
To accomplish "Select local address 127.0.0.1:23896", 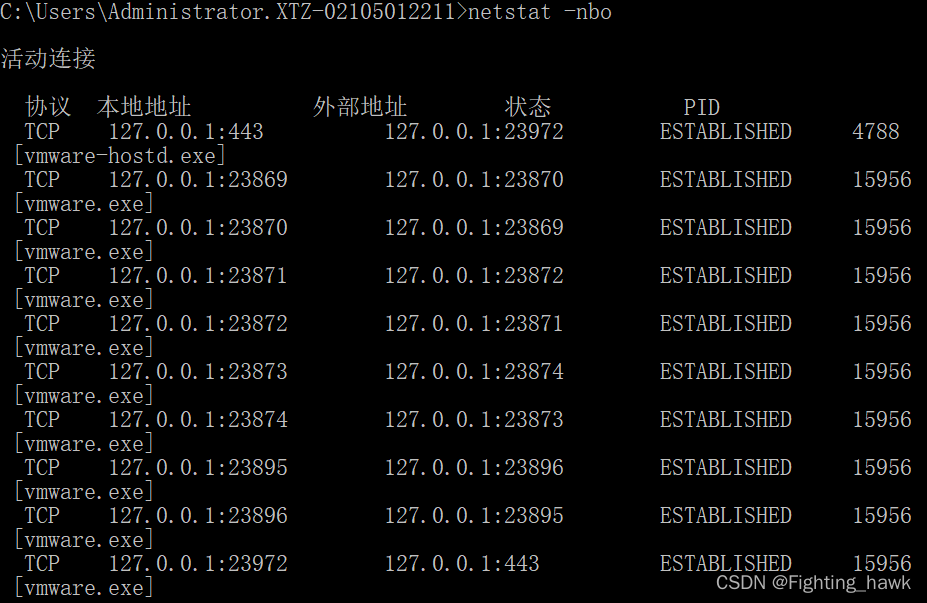I will pyautogui.click(x=198, y=516).
